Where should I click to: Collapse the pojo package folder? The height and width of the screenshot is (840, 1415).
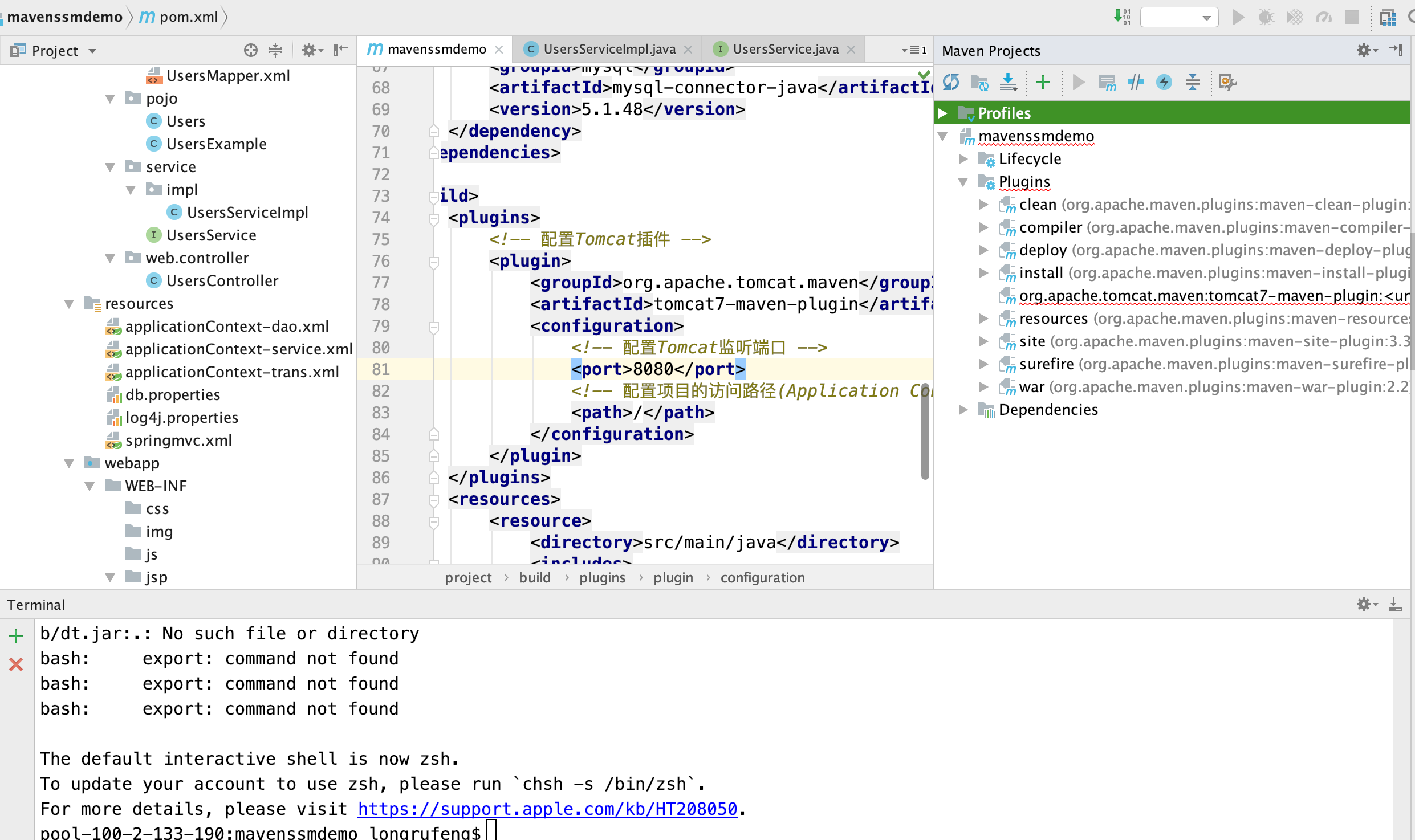(x=111, y=99)
